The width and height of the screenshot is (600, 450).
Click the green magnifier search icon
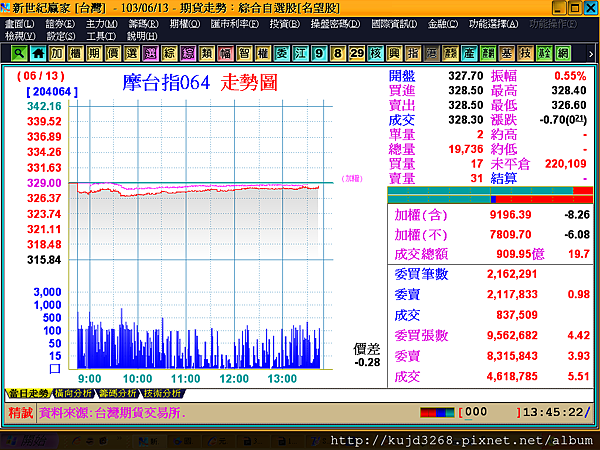tap(19, 54)
